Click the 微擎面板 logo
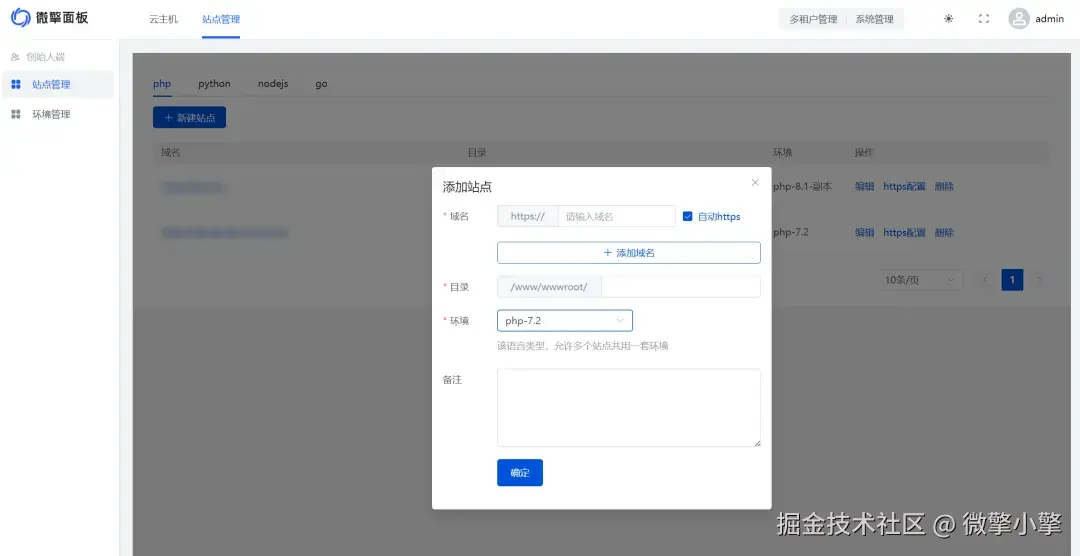This screenshot has height=556, width=1080. (x=50, y=19)
